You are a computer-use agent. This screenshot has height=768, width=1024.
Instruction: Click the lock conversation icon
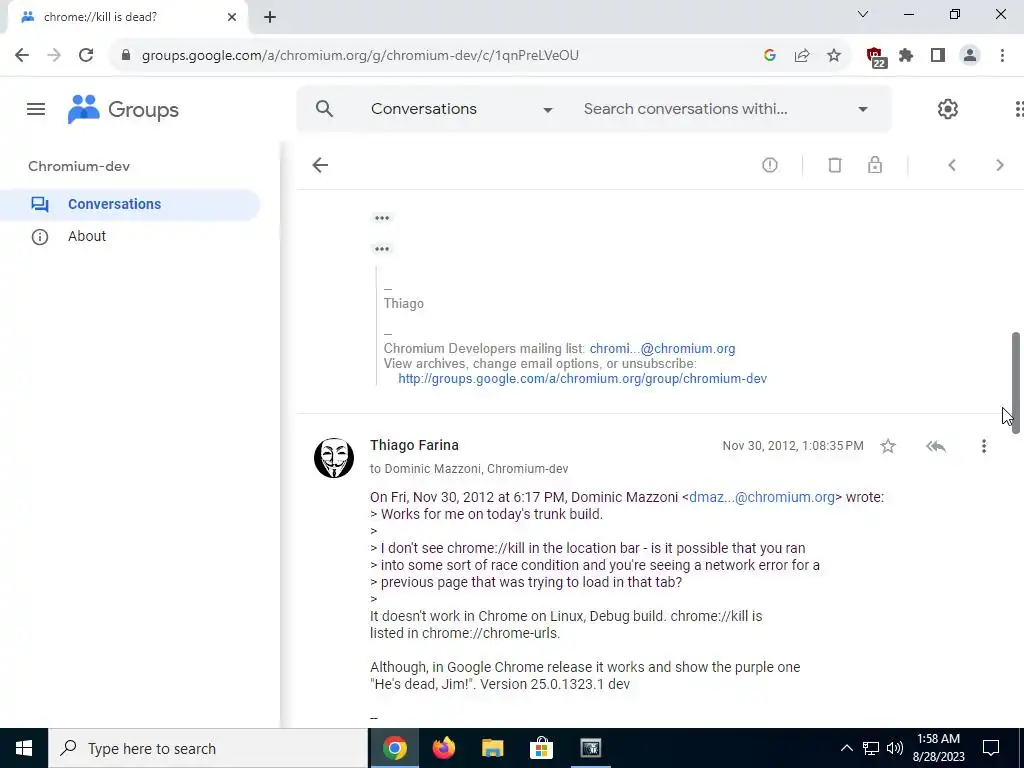point(875,165)
